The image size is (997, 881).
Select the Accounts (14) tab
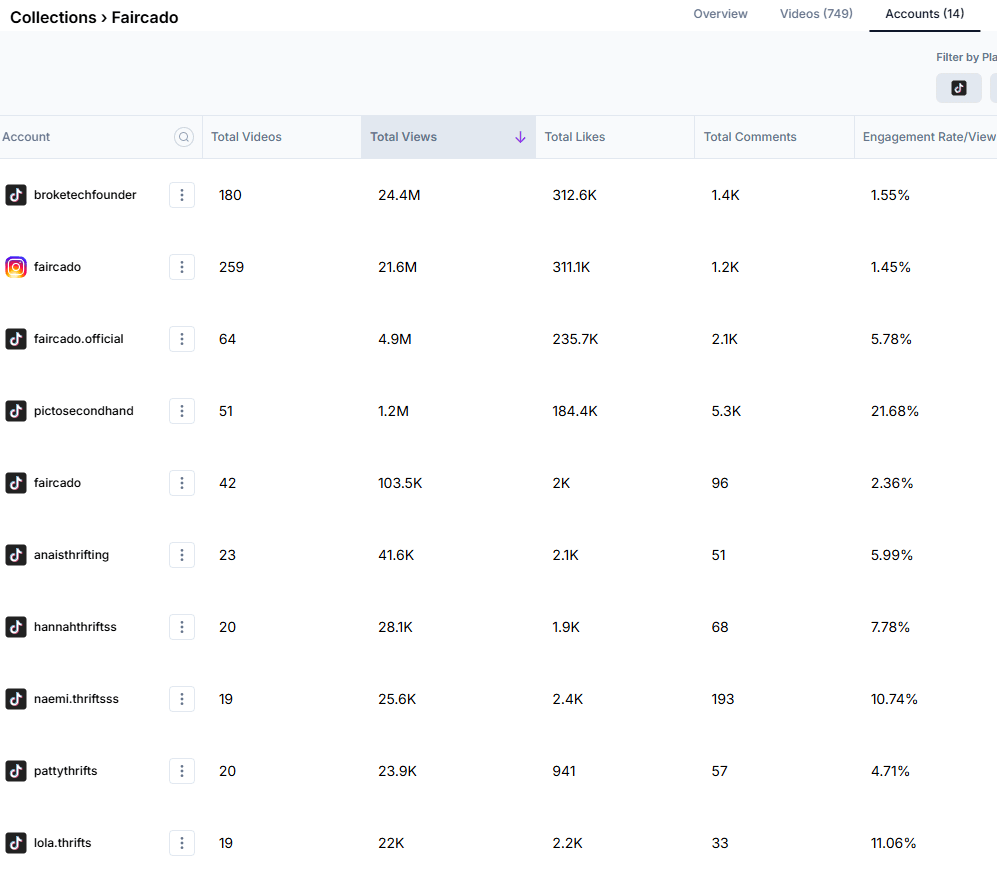click(x=924, y=14)
